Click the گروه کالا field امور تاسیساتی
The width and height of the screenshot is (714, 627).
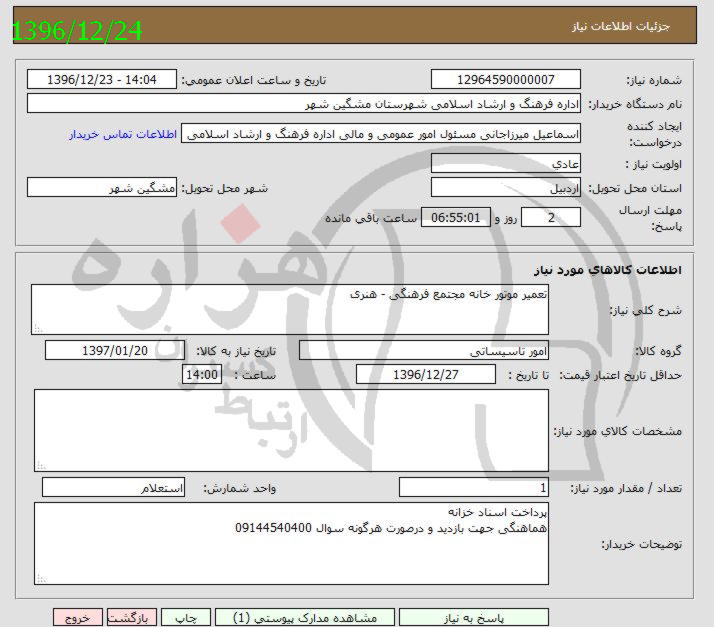click(x=423, y=350)
